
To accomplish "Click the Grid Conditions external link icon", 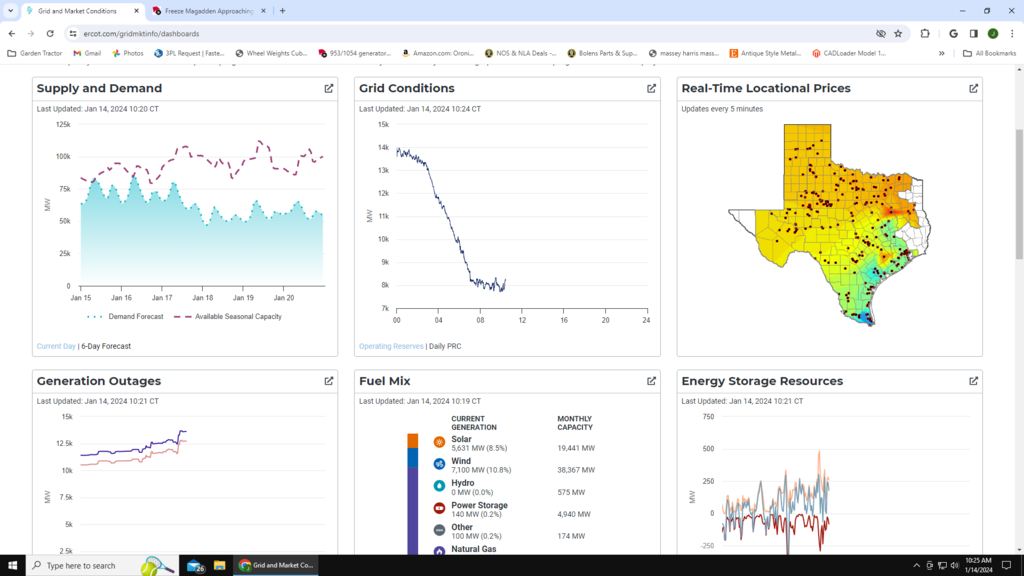I will [x=651, y=88].
